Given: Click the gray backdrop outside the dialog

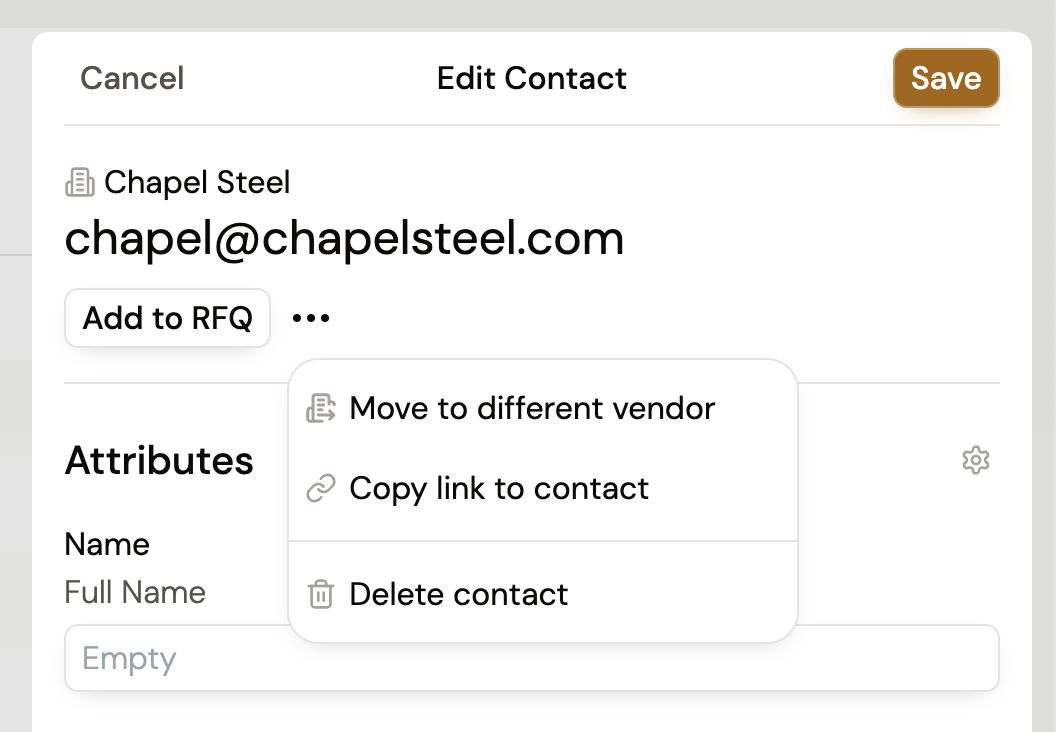Looking at the screenshot, I should [x=14, y=400].
